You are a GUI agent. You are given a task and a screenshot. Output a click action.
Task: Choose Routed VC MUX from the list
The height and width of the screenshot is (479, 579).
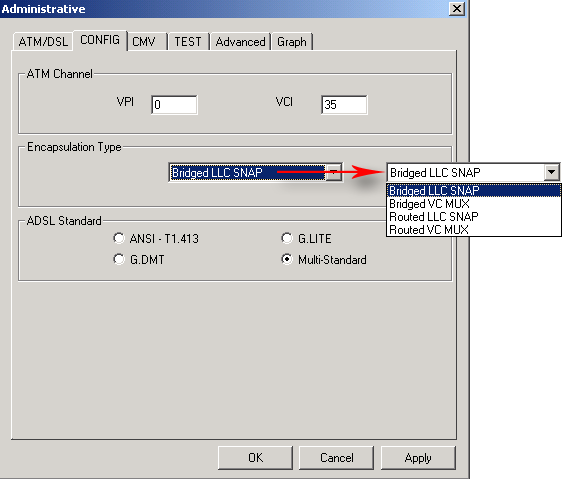point(474,230)
